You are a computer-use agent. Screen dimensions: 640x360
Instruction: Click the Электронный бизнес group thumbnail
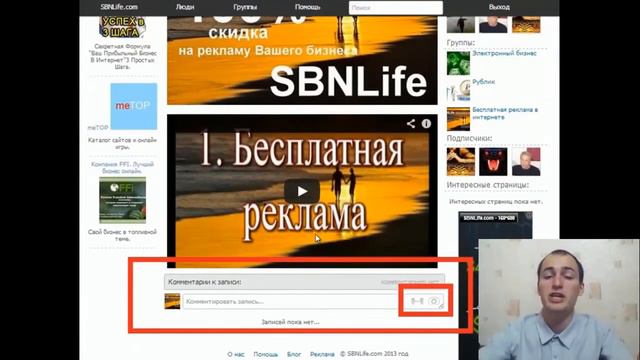click(458, 63)
